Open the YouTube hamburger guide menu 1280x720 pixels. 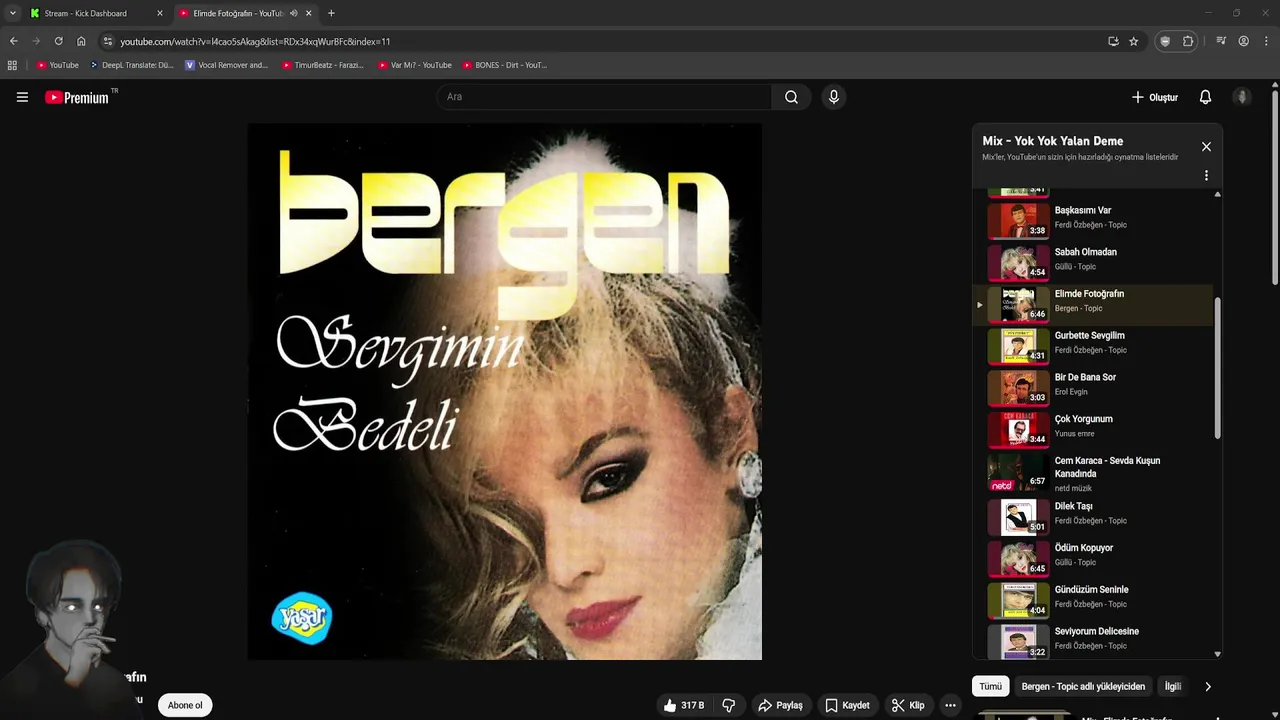[x=22, y=97]
